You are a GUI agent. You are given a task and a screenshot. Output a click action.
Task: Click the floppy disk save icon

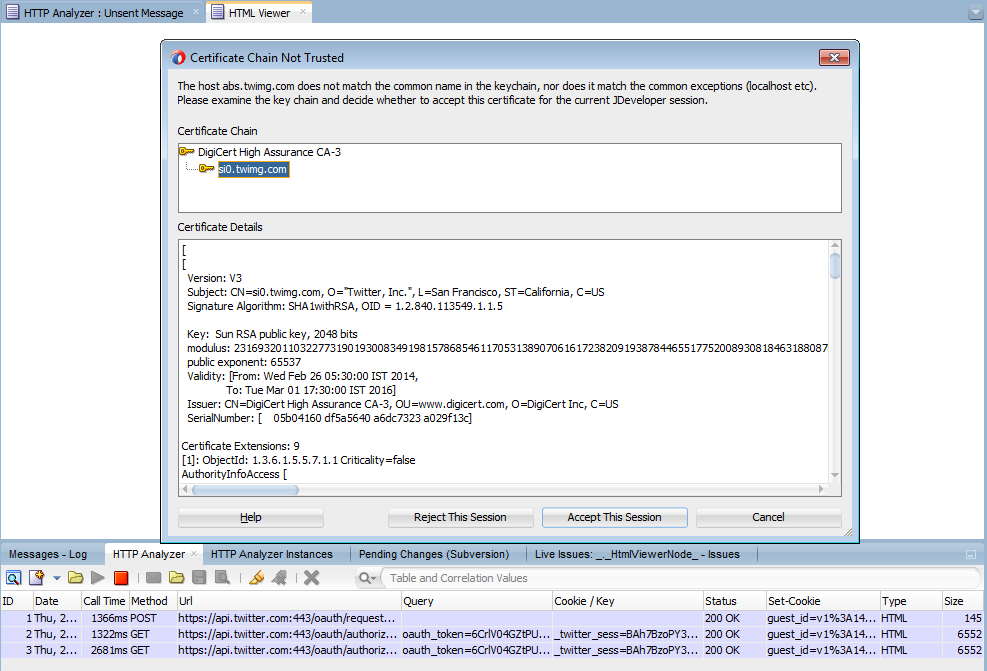[x=200, y=577]
